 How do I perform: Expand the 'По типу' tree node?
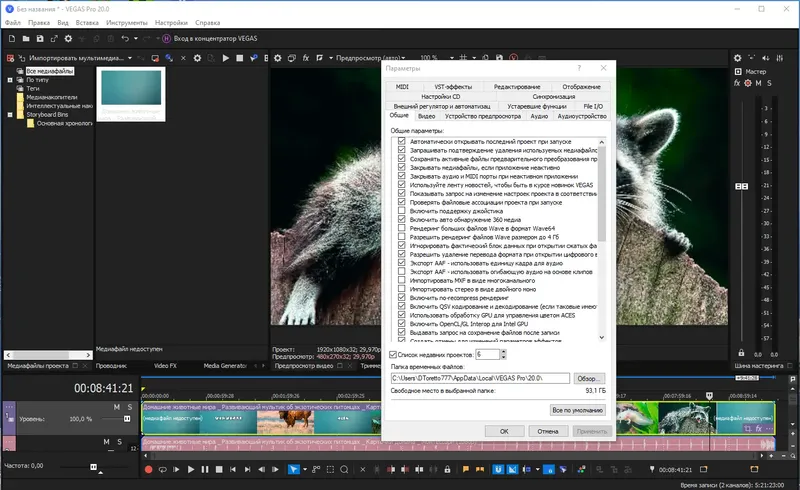tap(10, 80)
